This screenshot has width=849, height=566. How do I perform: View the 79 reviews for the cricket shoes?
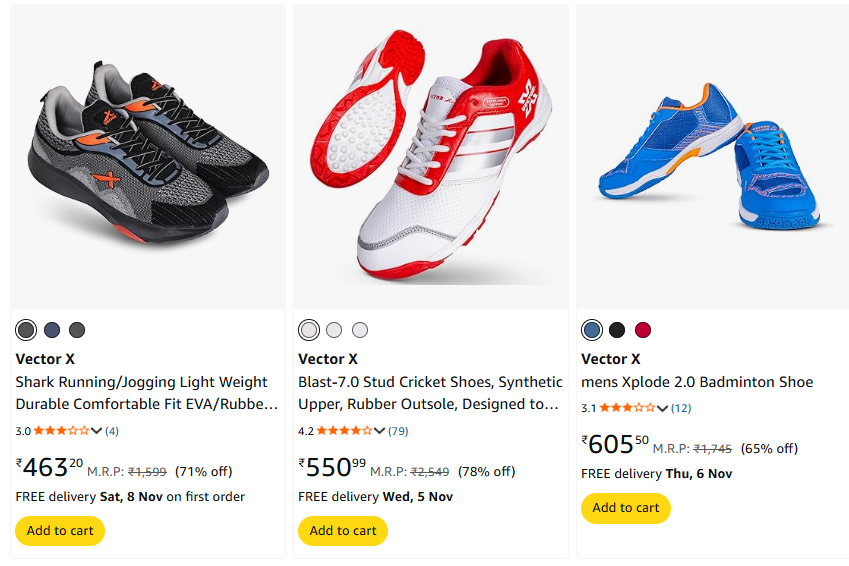pyautogui.click(x=398, y=431)
